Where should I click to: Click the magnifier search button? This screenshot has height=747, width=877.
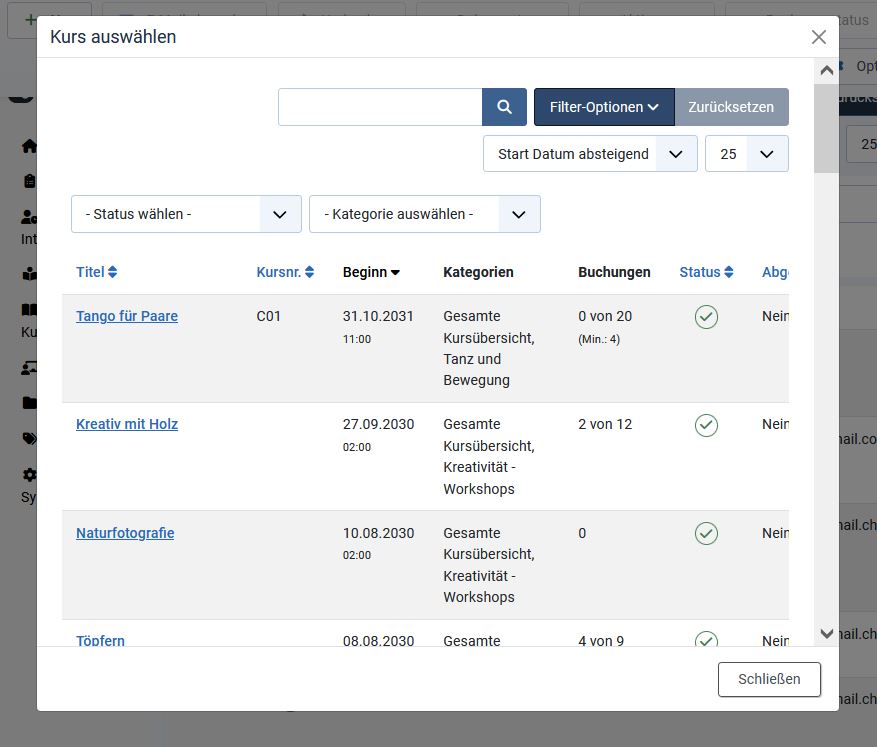coord(504,107)
